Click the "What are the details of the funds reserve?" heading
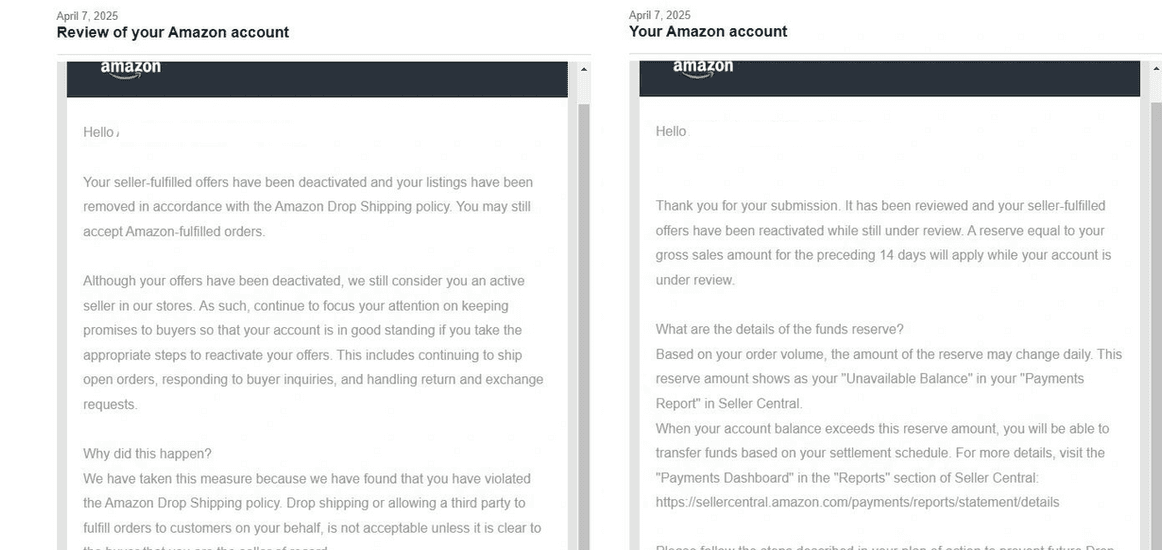1162x550 pixels. tap(779, 329)
